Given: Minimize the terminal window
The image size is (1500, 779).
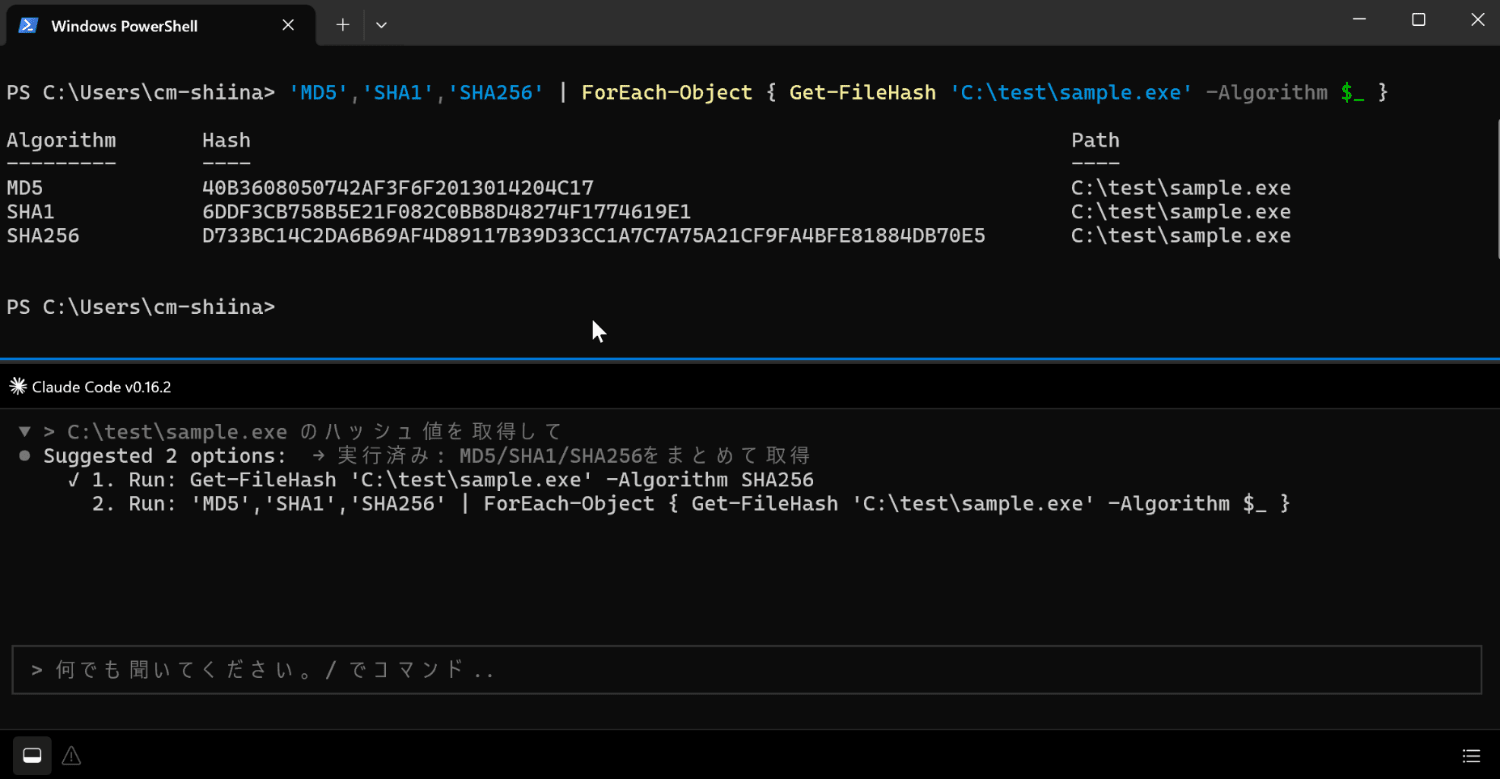Looking at the screenshot, I should coord(1359,20).
